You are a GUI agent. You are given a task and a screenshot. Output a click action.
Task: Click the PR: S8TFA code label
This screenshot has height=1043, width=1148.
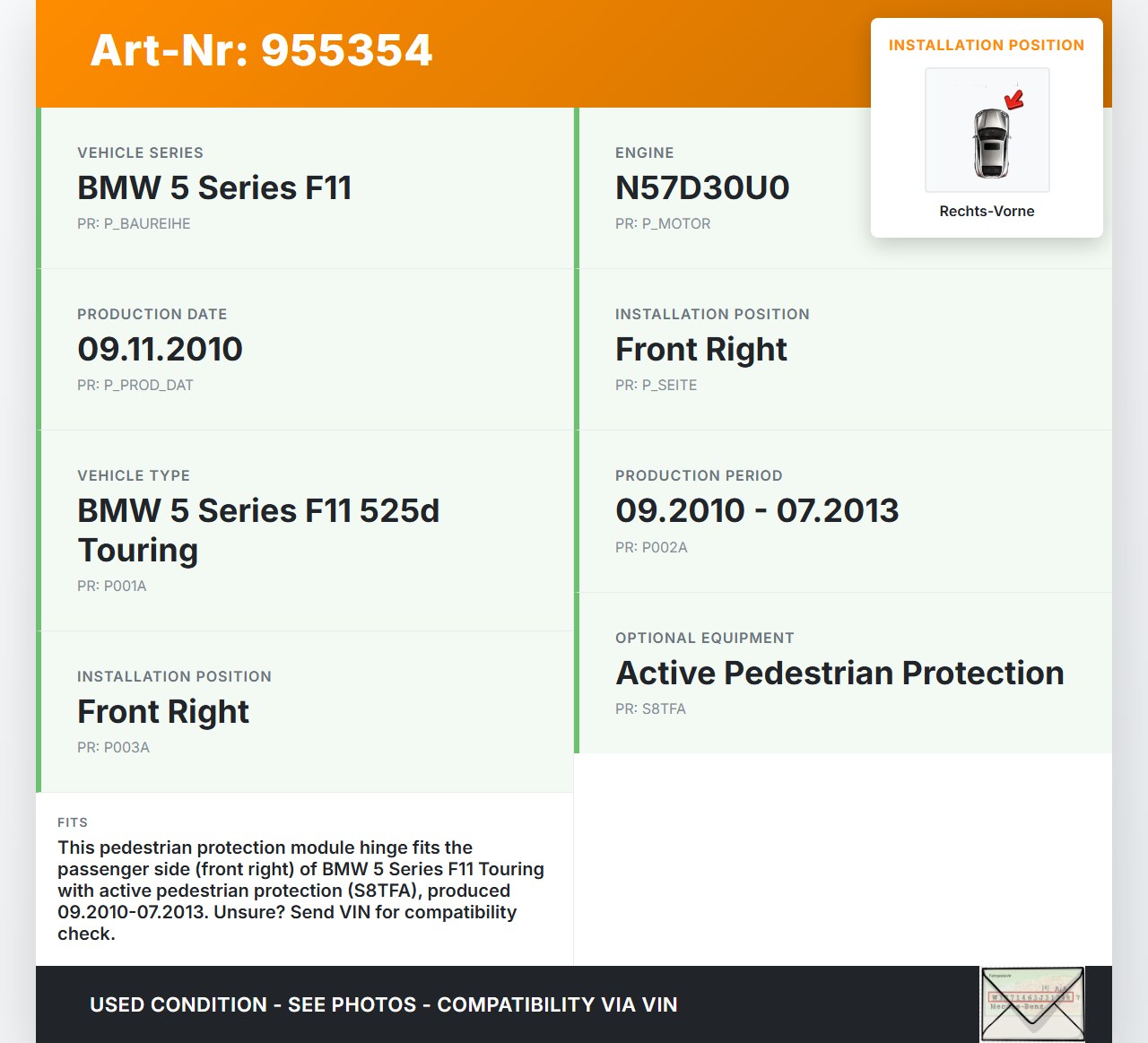point(650,708)
